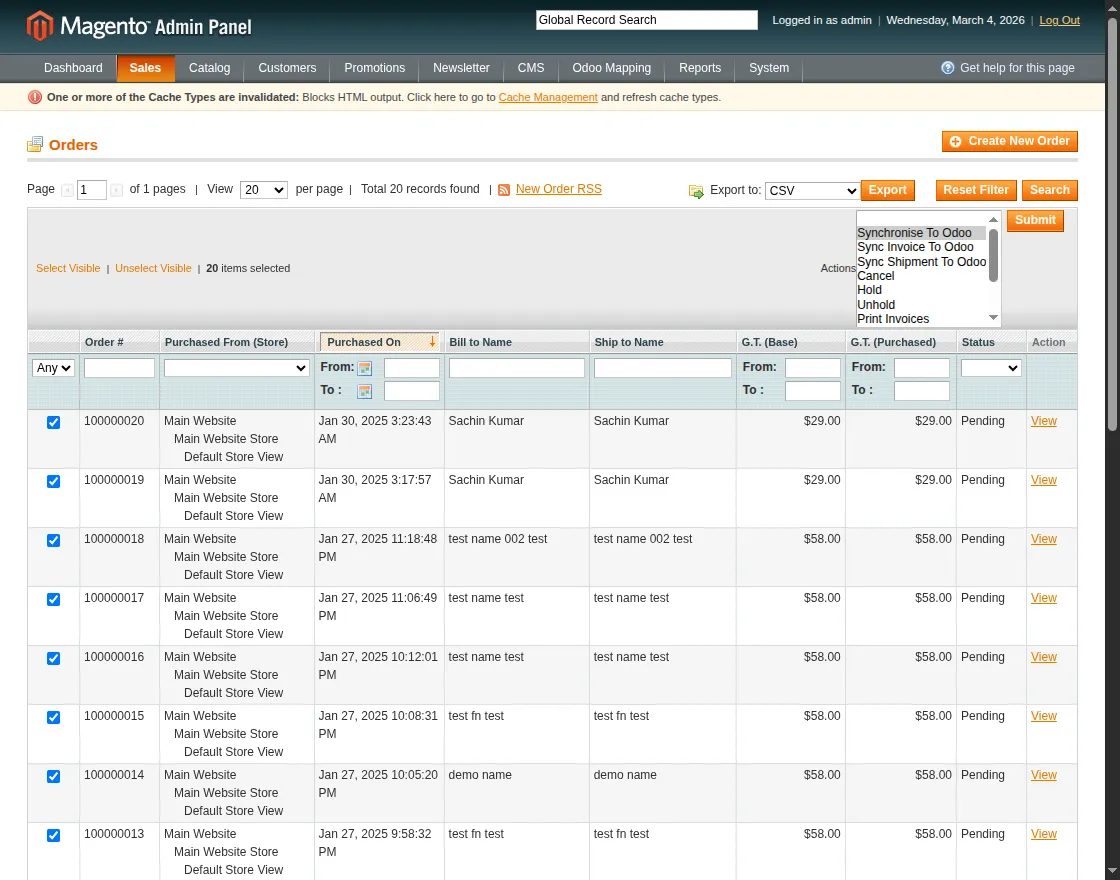This screenshot has width=1120, height=880.
Task: Click the help question mark icon
Action: pyautogui.click(x=947, y=68)
